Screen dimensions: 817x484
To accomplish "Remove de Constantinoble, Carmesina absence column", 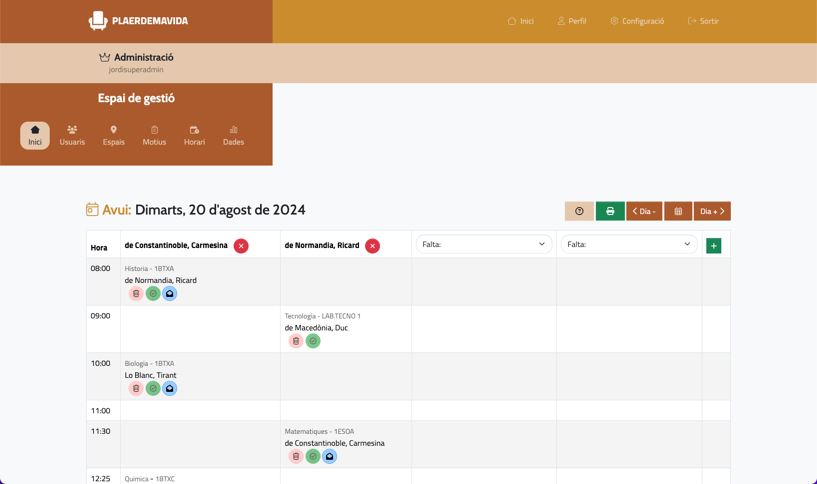I will 241,246.
